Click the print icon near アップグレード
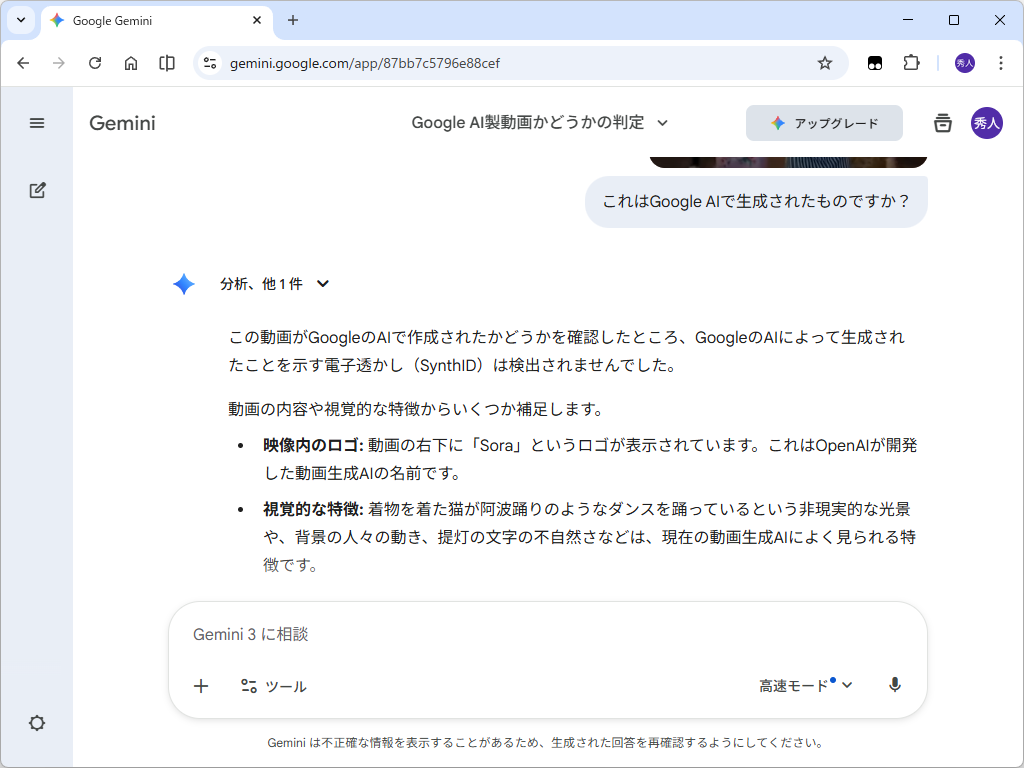Viewport: 1024px width, 768px height. coord(942,123)
